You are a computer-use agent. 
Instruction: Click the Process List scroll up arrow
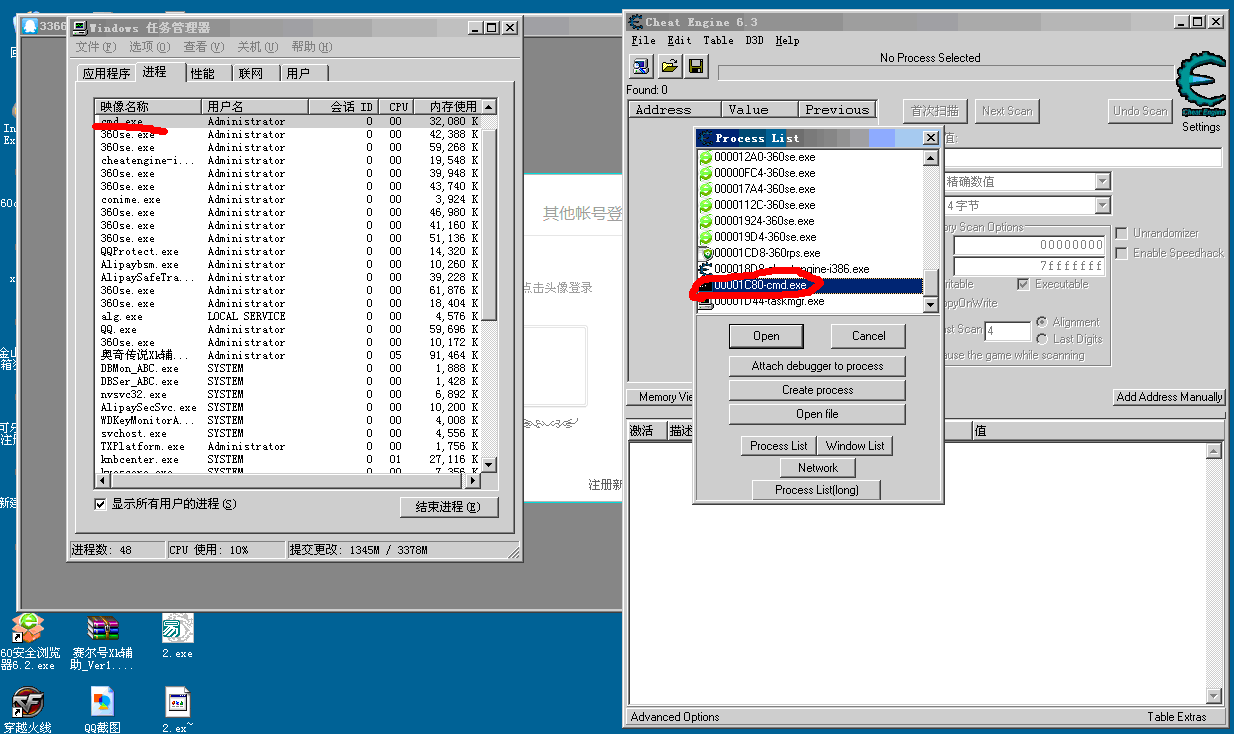[930, 157]
